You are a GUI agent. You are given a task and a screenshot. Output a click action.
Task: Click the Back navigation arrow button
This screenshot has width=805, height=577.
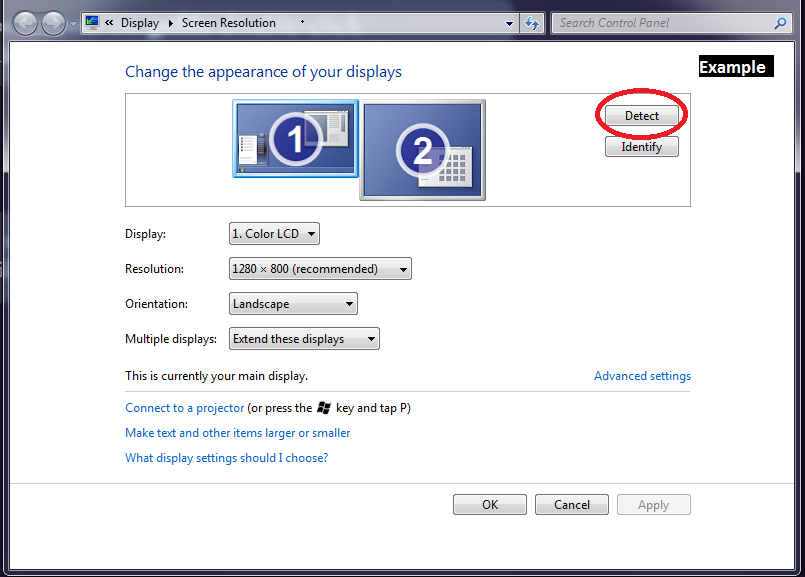tap(25, 23)
